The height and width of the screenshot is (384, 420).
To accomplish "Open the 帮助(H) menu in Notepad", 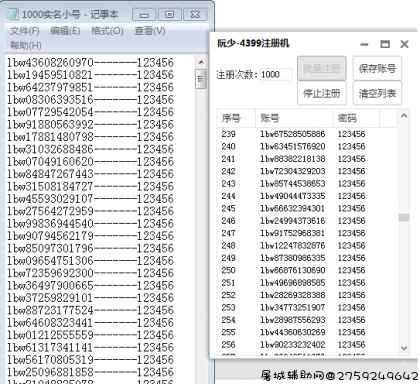I will point(26,45).
